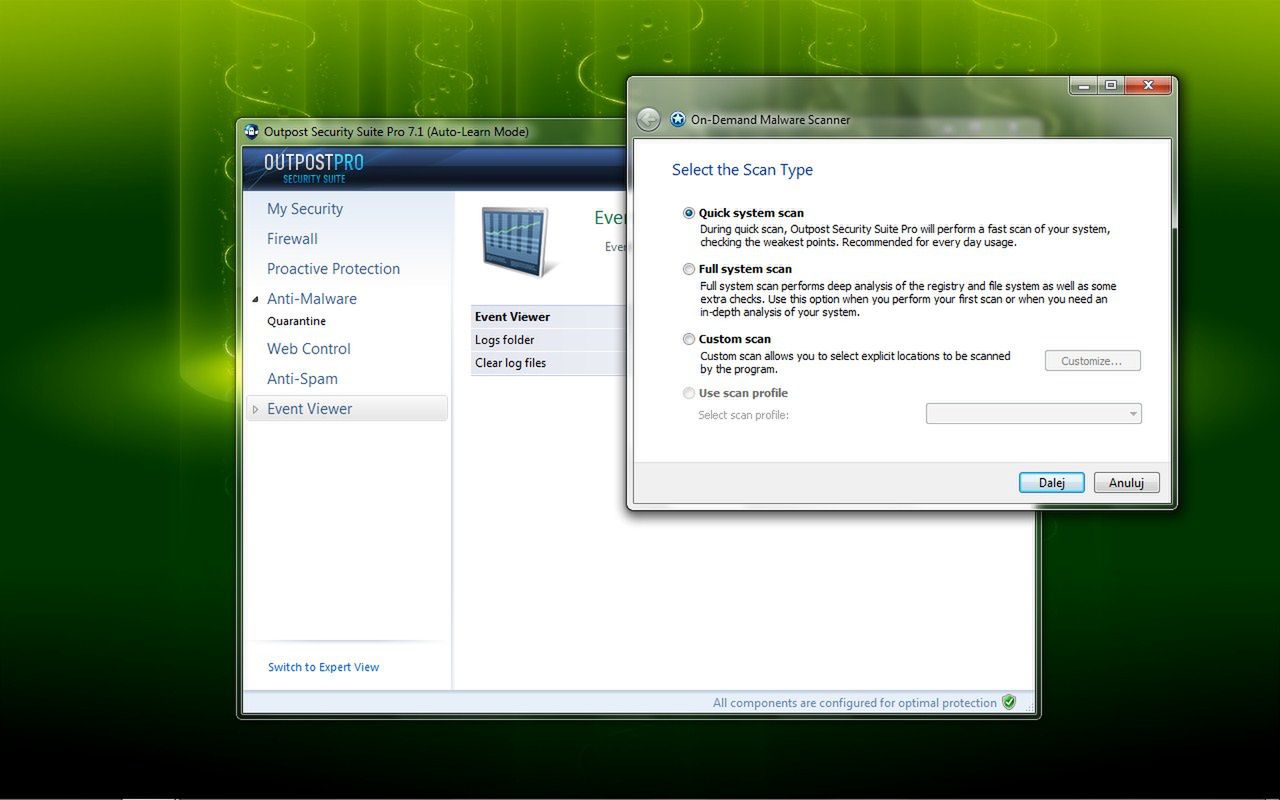The height and width of the screenshot is (800, 1280).
Task: Click Logs folder entry
Action: tap(548, 340)
